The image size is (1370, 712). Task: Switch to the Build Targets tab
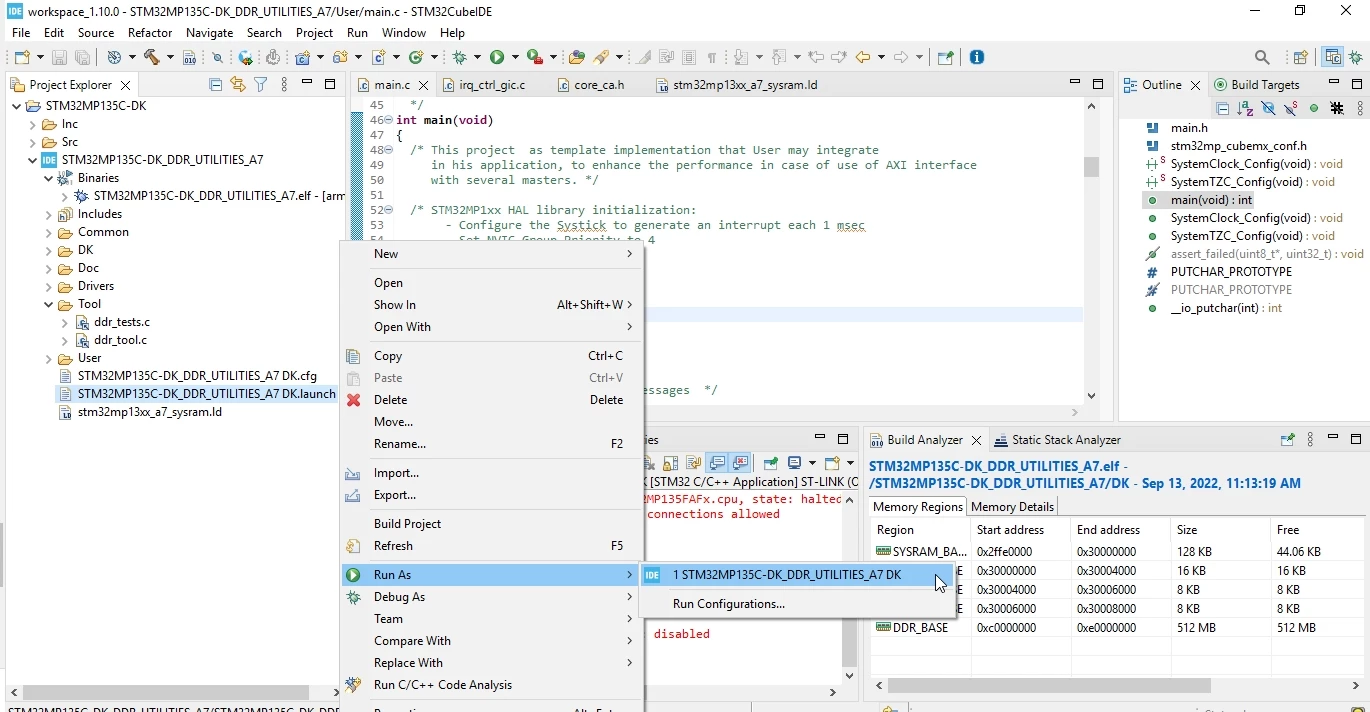point(1257,85)
